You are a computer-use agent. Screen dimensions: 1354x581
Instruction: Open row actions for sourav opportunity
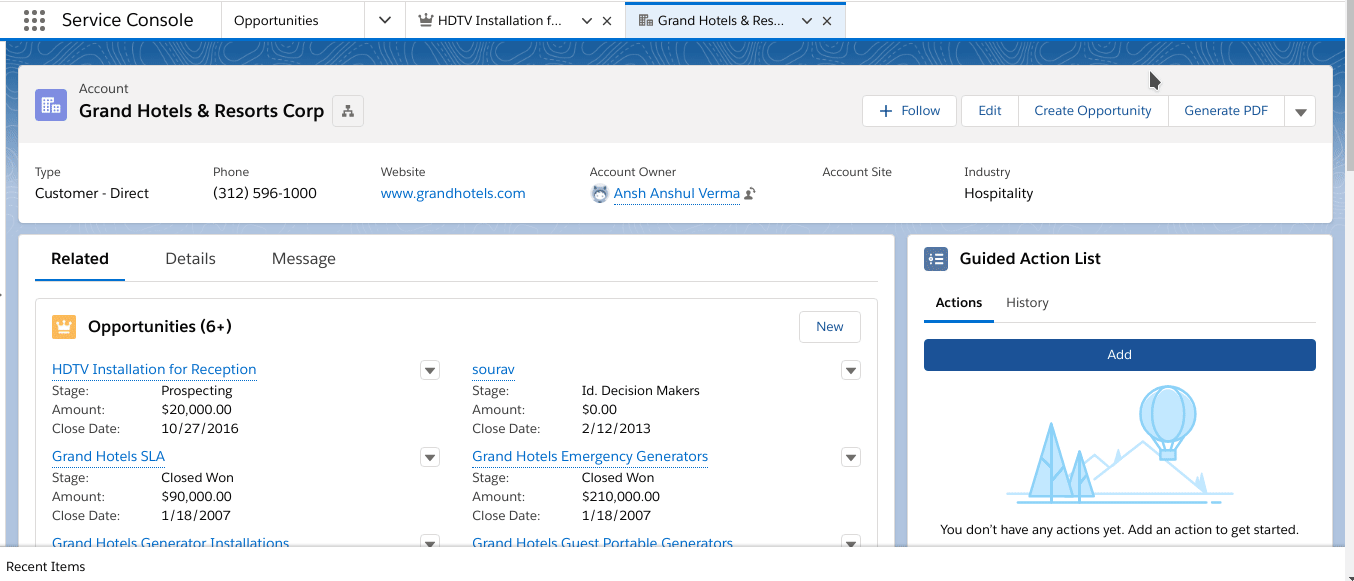click(x=851, y=371)
